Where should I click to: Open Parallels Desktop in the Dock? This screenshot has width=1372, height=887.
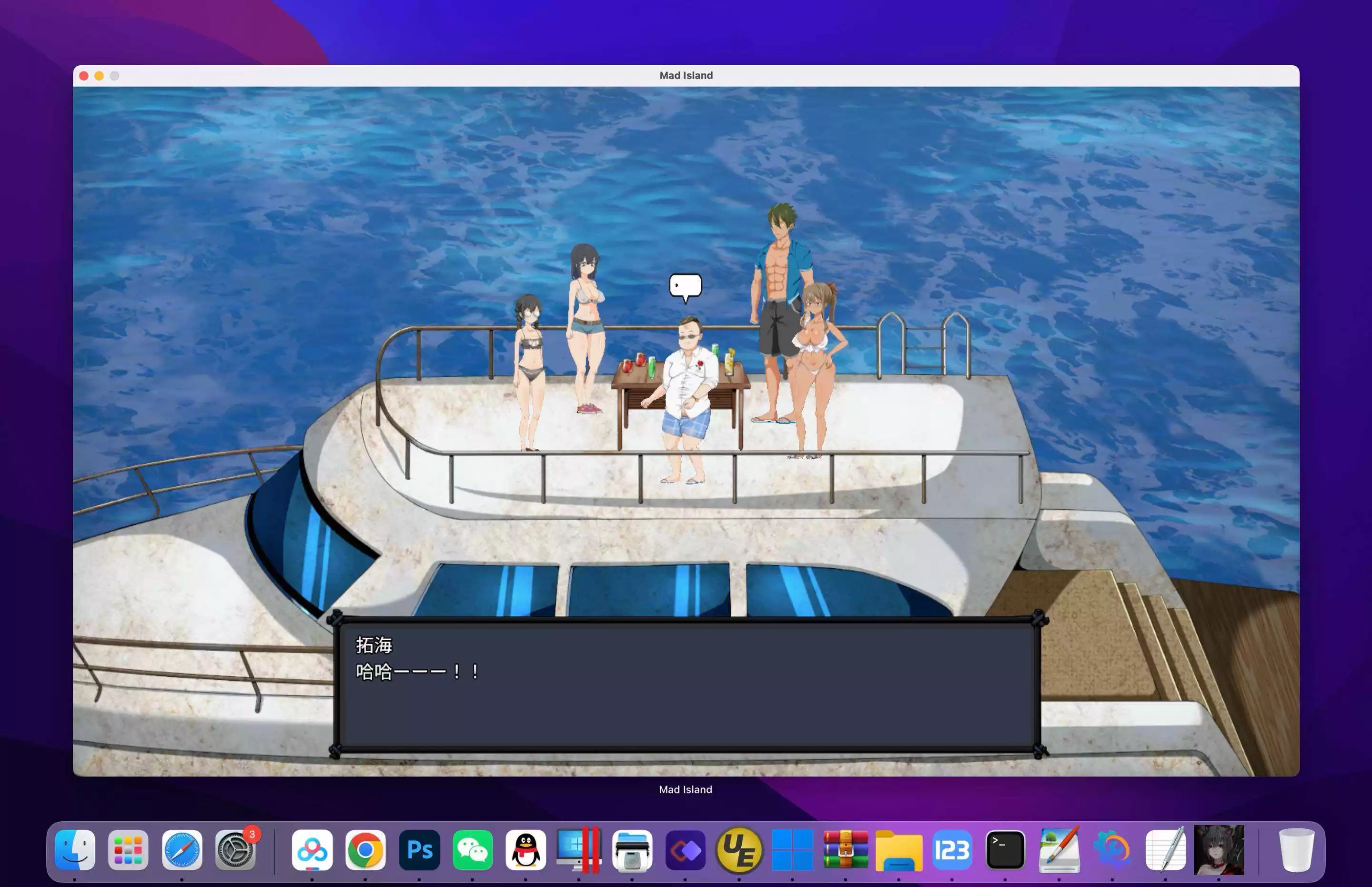[579, 850]
